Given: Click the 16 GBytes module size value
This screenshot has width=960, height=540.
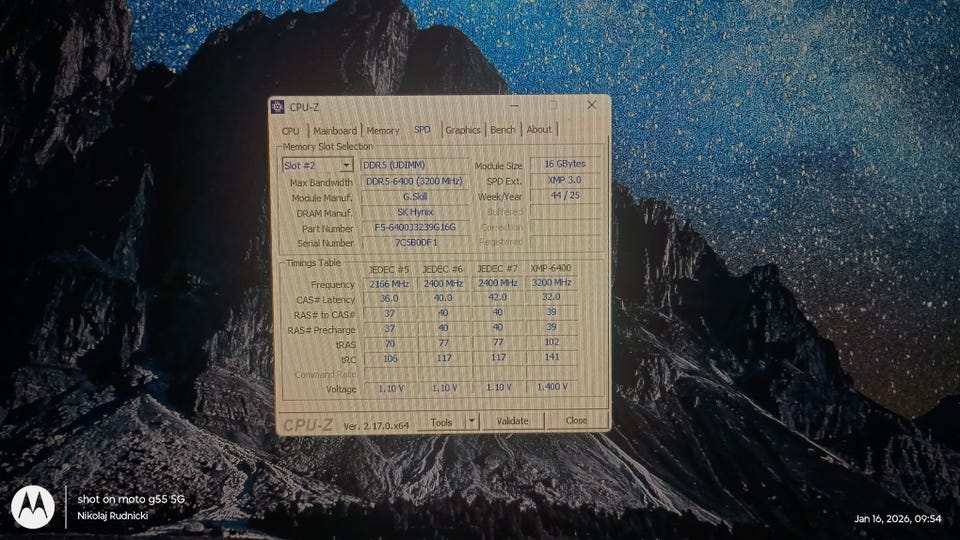Looking at the screenshot, I should [x=564, y=163].
